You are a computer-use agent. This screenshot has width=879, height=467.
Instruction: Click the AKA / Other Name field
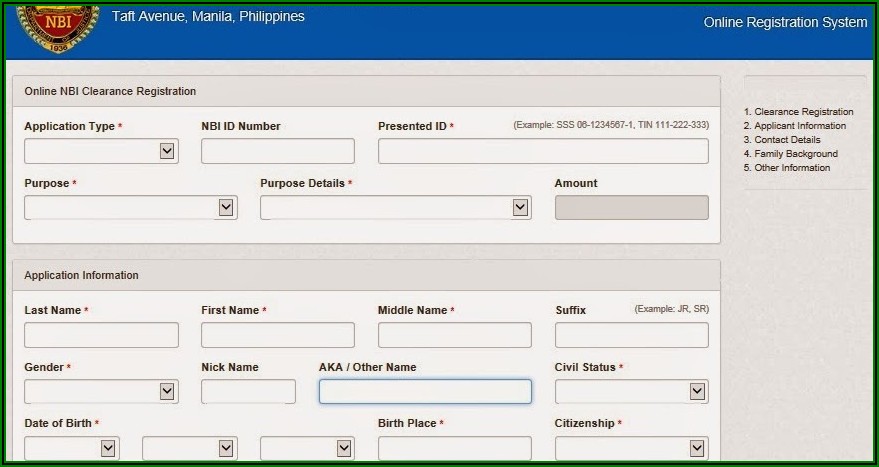(x=425, y=391)
